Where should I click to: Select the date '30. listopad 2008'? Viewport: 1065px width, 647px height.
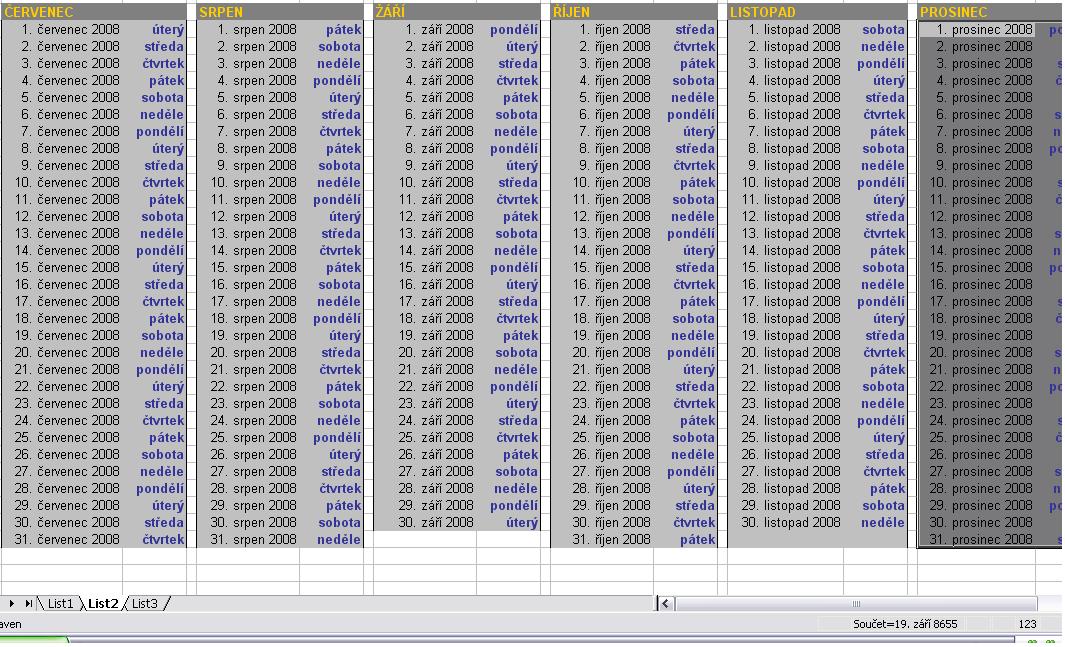[786, 523]
